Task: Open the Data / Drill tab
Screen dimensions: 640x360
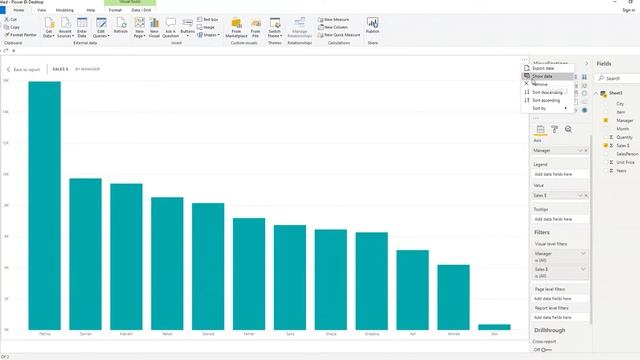Action: coord(141,10)
